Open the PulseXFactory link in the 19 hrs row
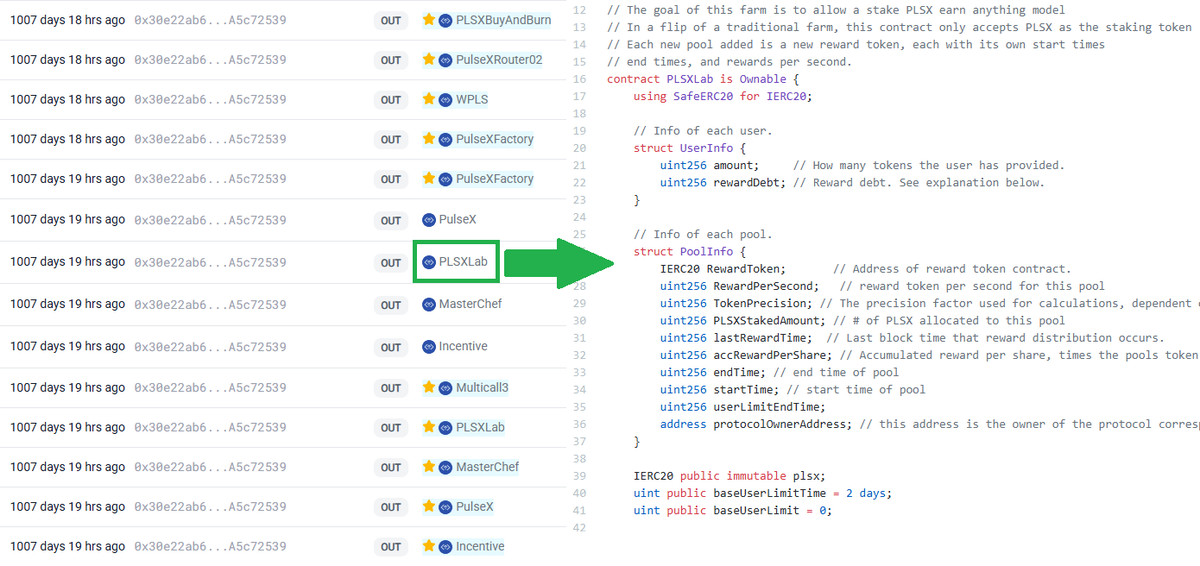Screen dimensions: 1200x566 (x=495, y=179)
